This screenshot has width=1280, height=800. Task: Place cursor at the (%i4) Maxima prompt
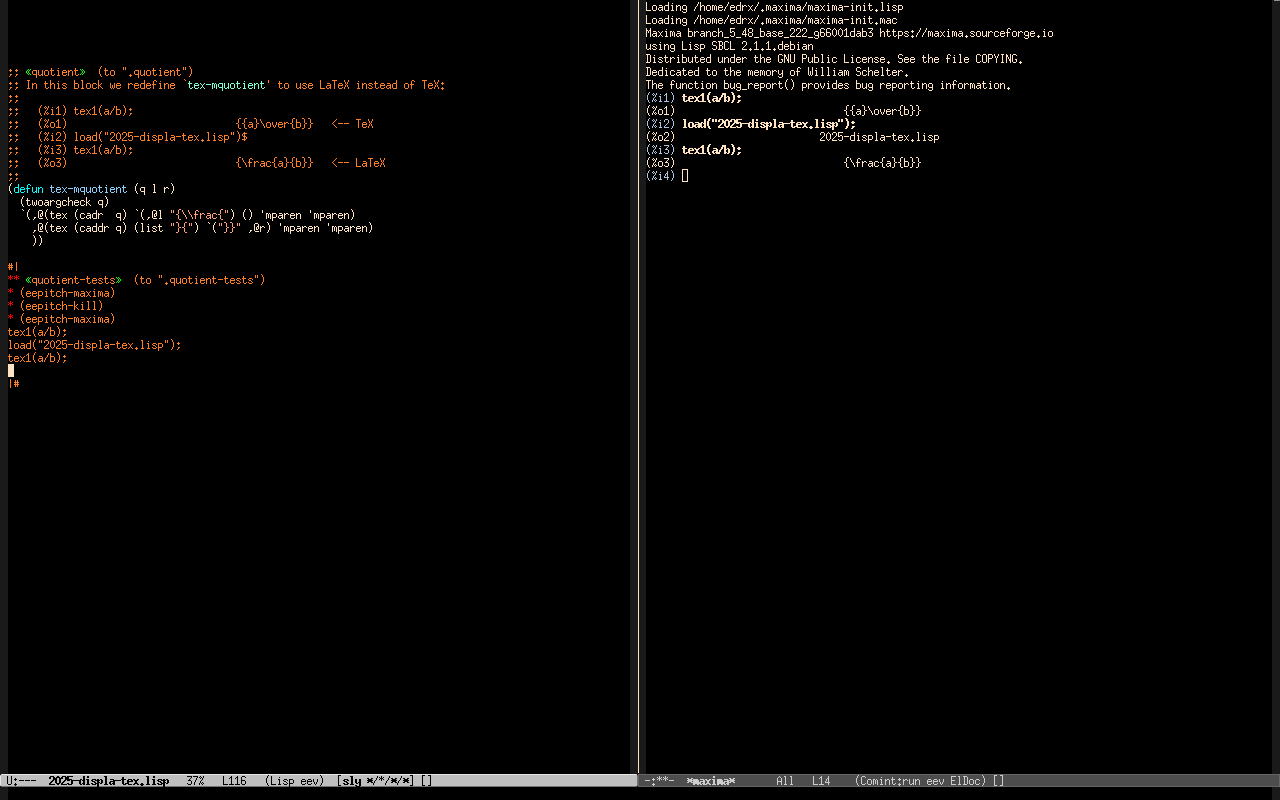pos(685,176)
